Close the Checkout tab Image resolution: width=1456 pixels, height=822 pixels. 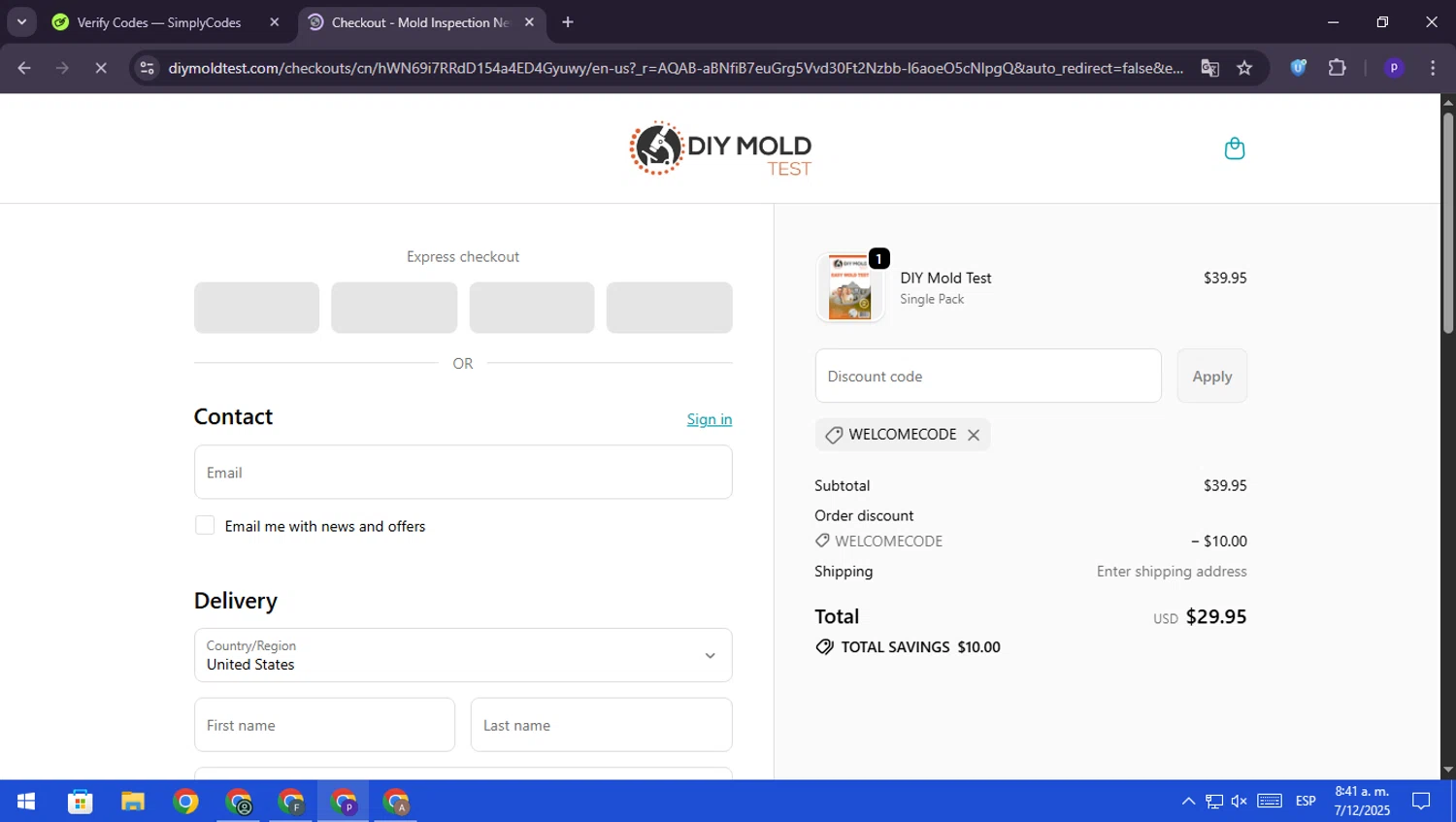click(529, 22)
